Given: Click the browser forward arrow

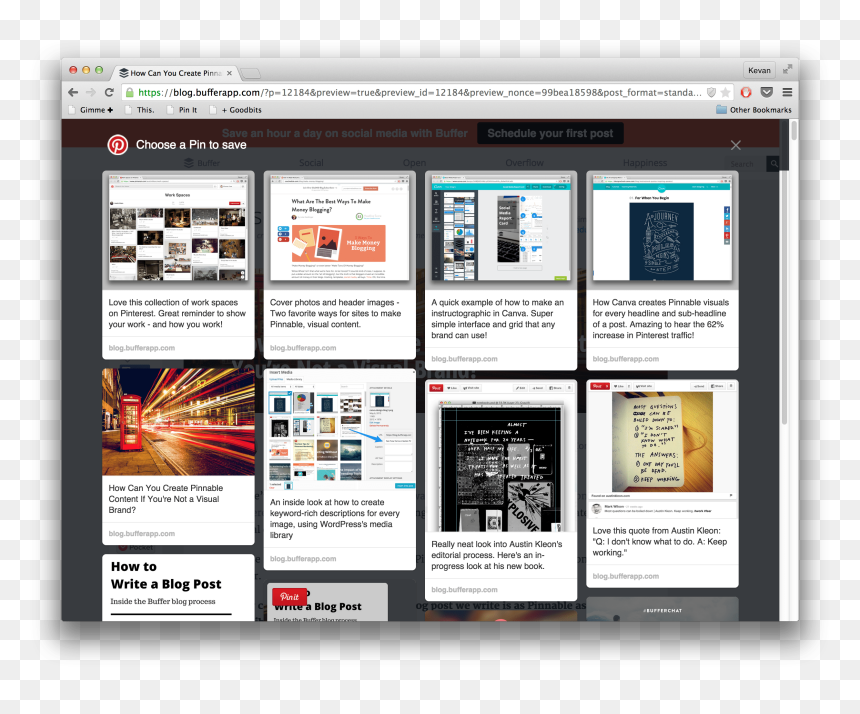Looking at the screenshot, I should click(x=91, y=92).
